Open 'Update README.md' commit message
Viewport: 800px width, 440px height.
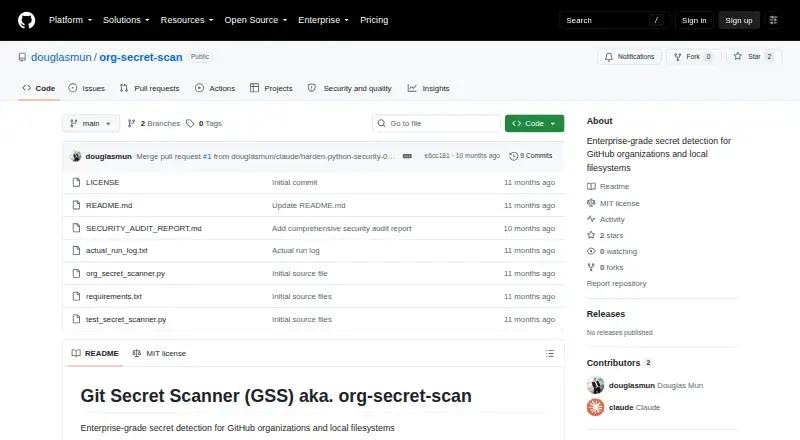click(x=309, y=205)
